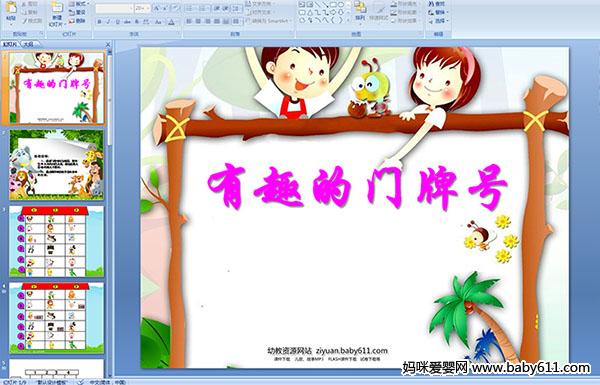
Task: Select slide 3 thumbnail with red roof
Action: [x=57, y=241]
